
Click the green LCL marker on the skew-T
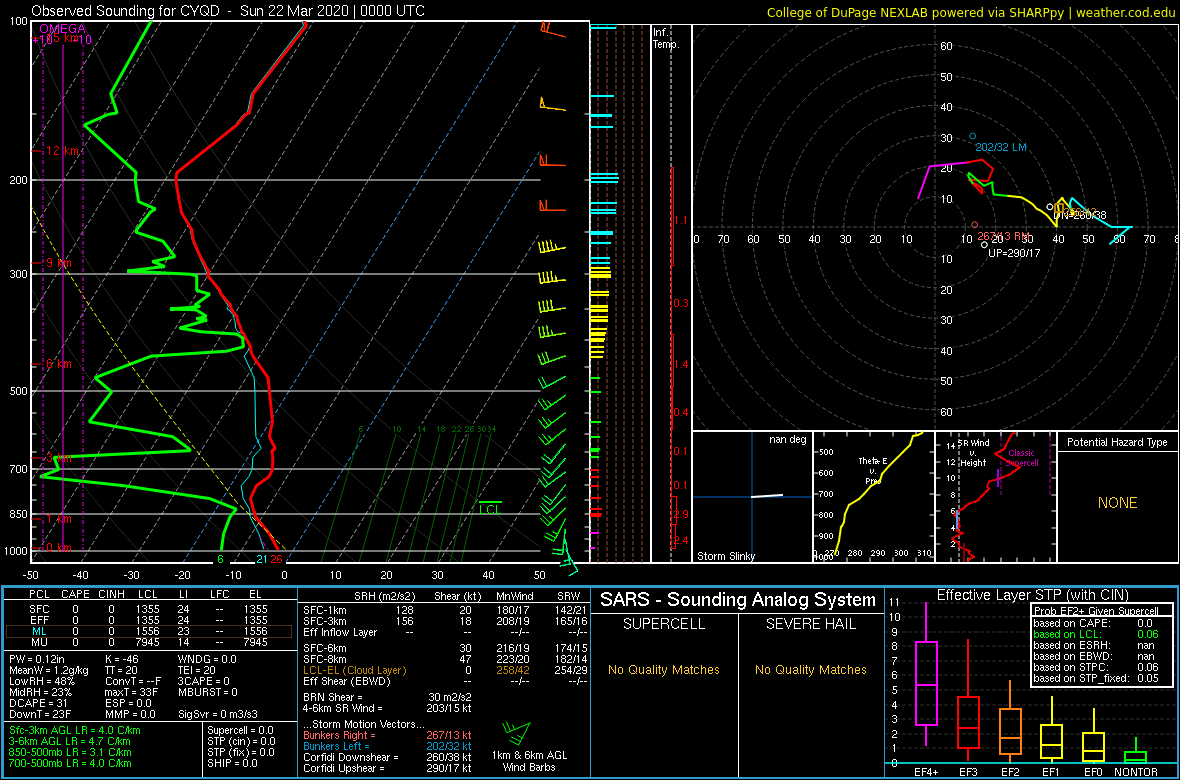pyautogui.click(x=490, y=509)
